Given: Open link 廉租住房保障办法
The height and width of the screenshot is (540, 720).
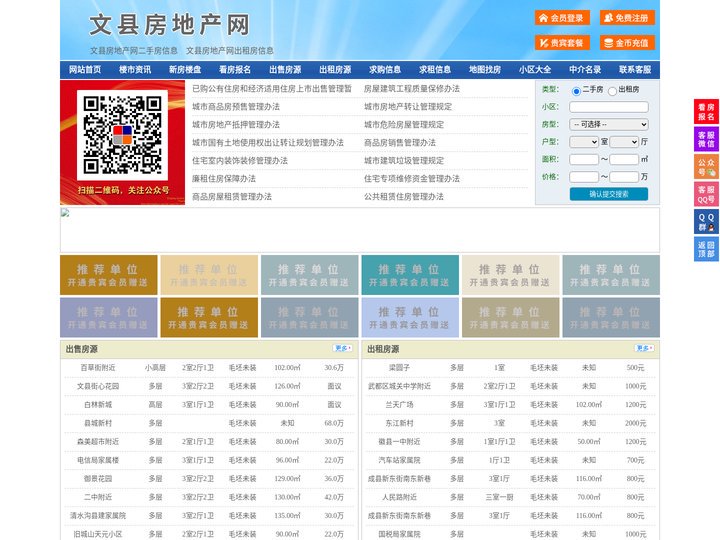Looking at the screenshot, I should (224, 178).
